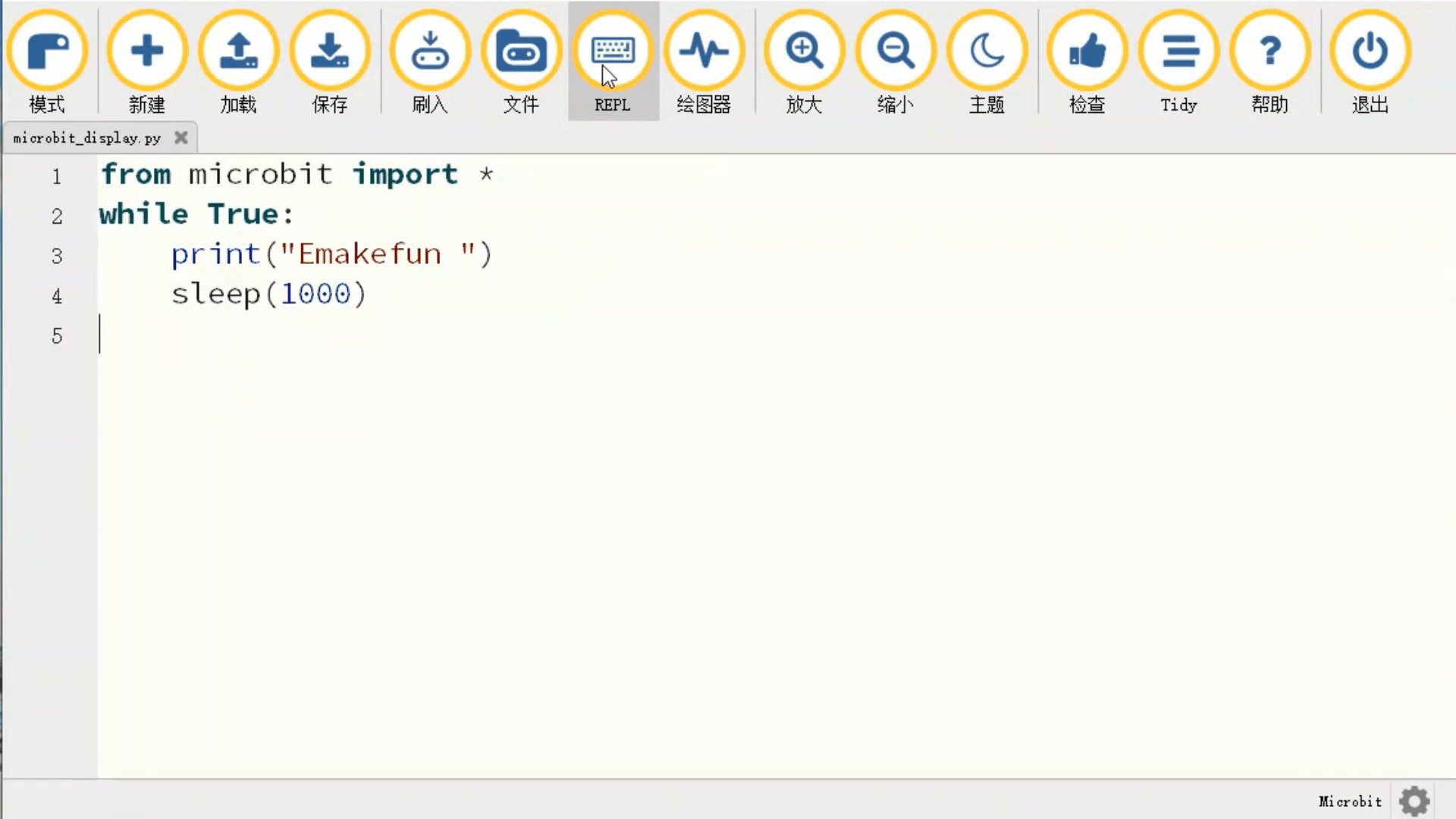
Task: Click the Microbit mode label in status bar
Action: (1350, 802)
